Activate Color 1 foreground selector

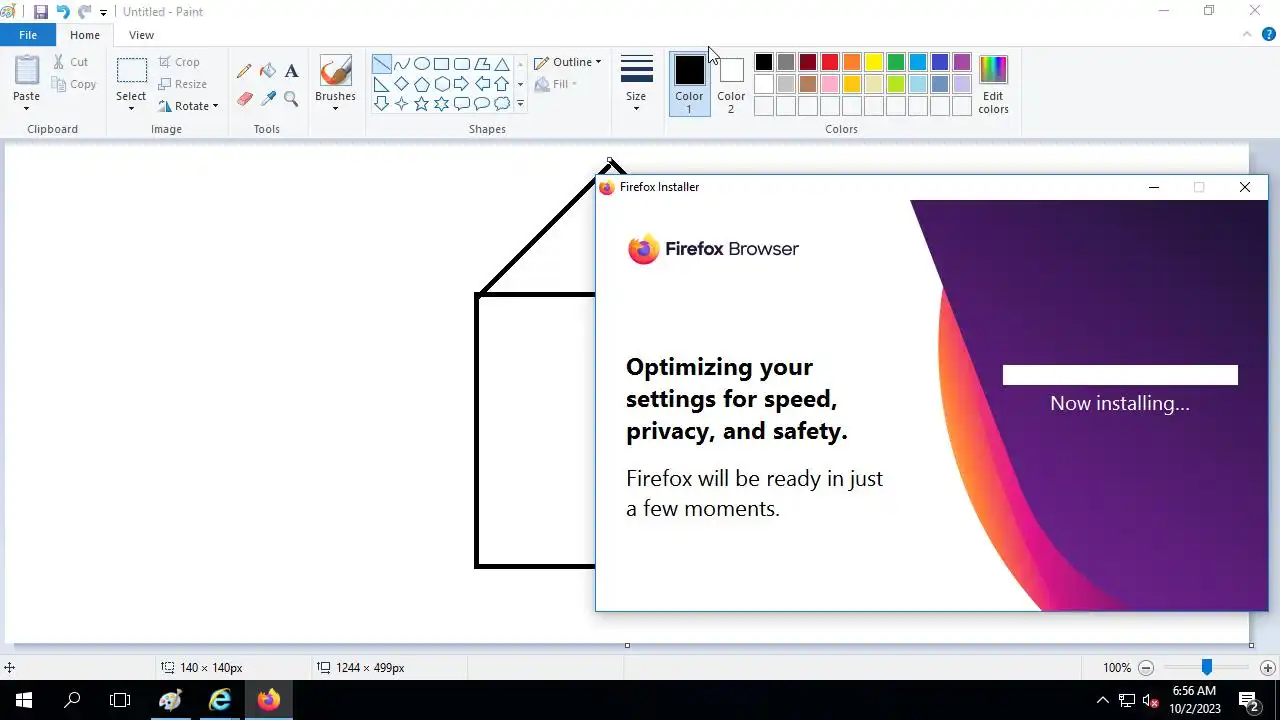(689, 83)
